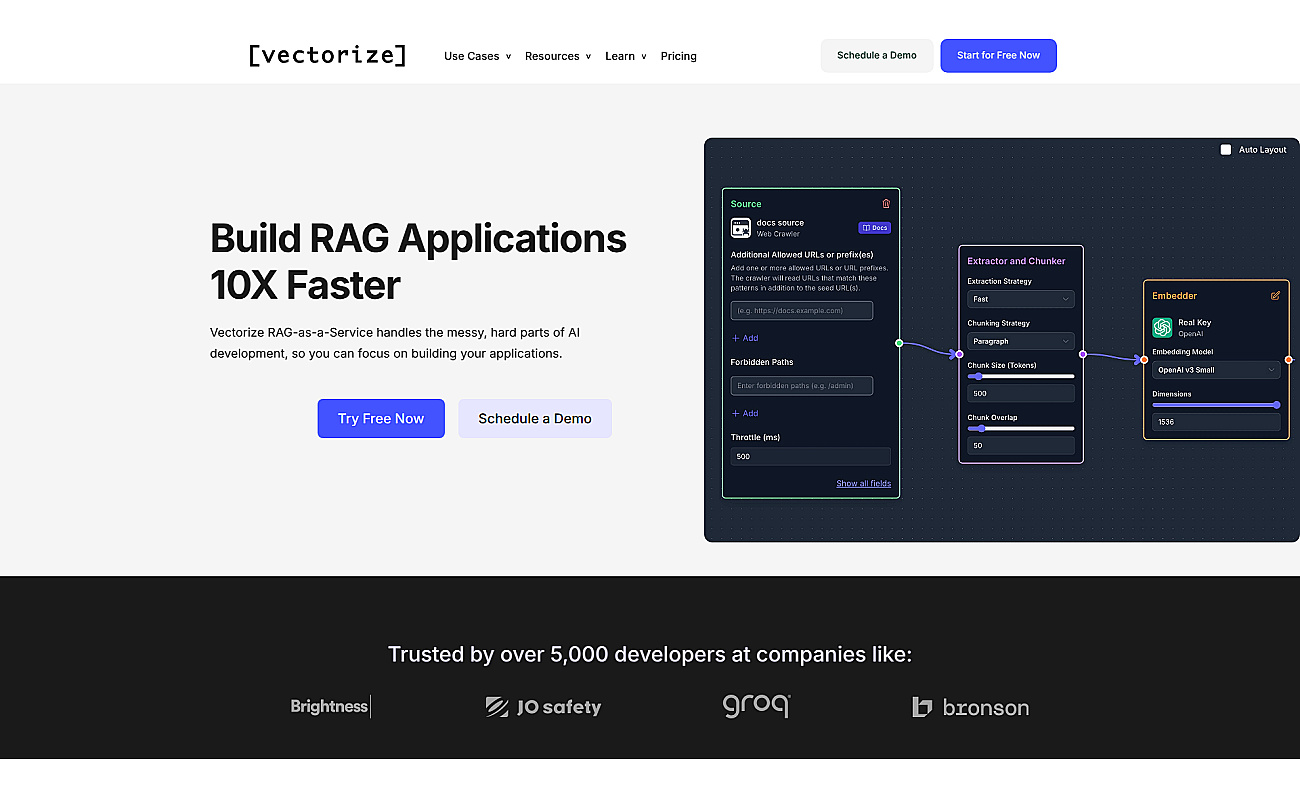
Task: Click the Embedder node right orange connector
Action: pyautogui.click(x=1289, y=359)
